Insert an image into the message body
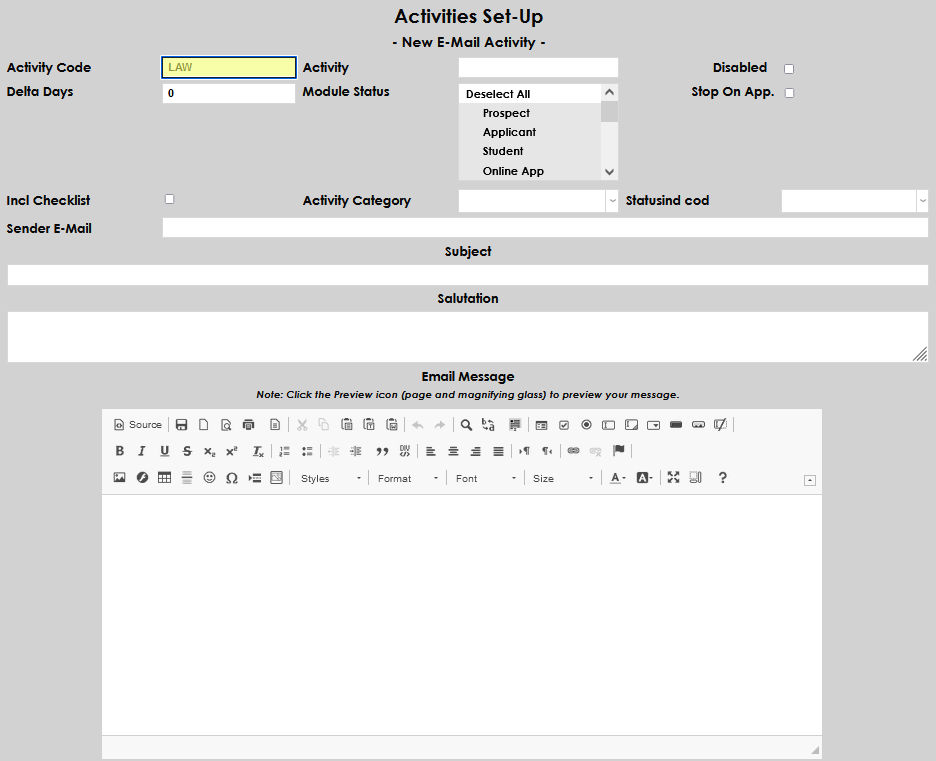The width and height of the screenshot is (936, 761). 120,477
